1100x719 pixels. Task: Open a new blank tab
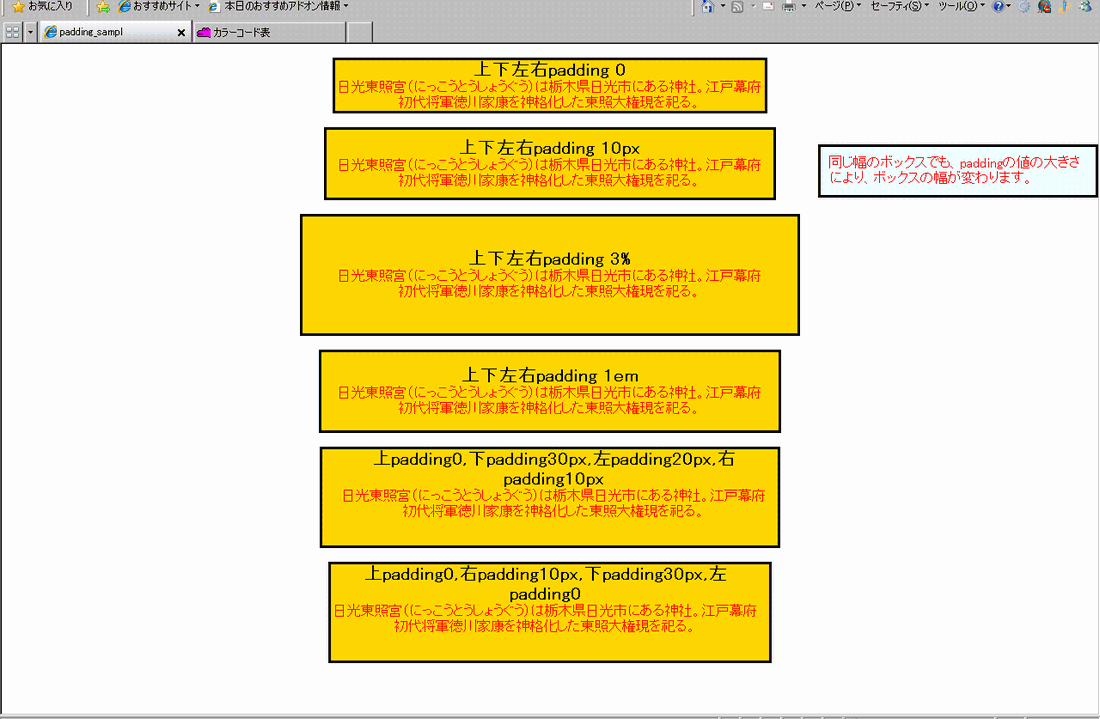tap(360, 32)
